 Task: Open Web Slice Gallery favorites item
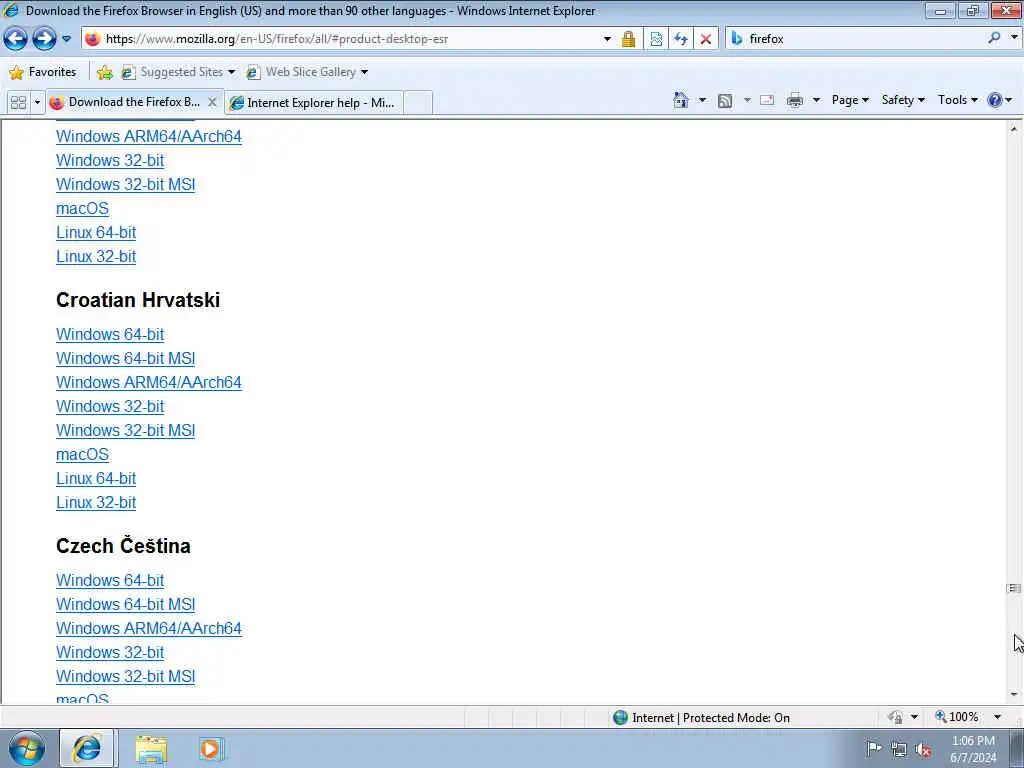(x=306, y=72)
